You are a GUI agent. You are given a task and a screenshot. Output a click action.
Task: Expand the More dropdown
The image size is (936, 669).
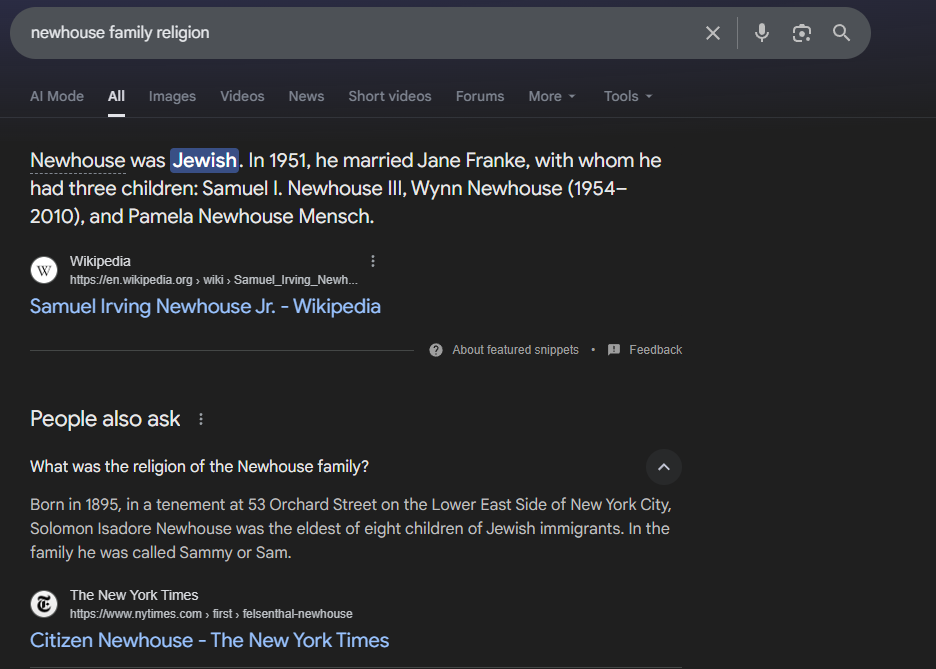point(552,96)
